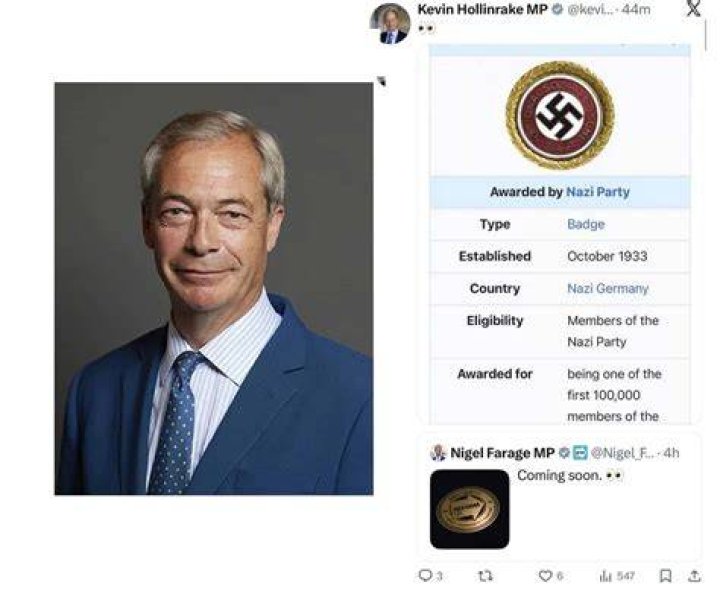This screenshot has width=720, height=597.
Task: Follow the "Nazi Party" link in infobox header
Action: (598, 191)
